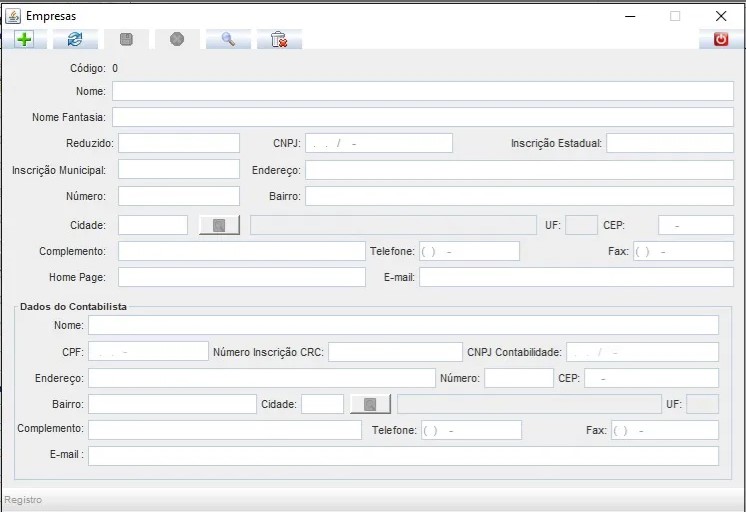Click the accountant CPF field
This screenshot has width=746, height=512.
tap(148, 352)
